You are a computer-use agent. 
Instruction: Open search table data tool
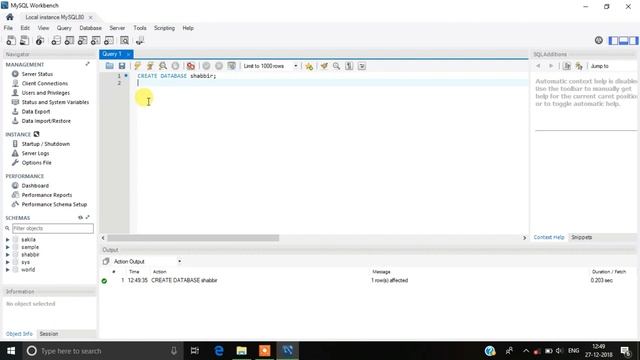(124, 40)
